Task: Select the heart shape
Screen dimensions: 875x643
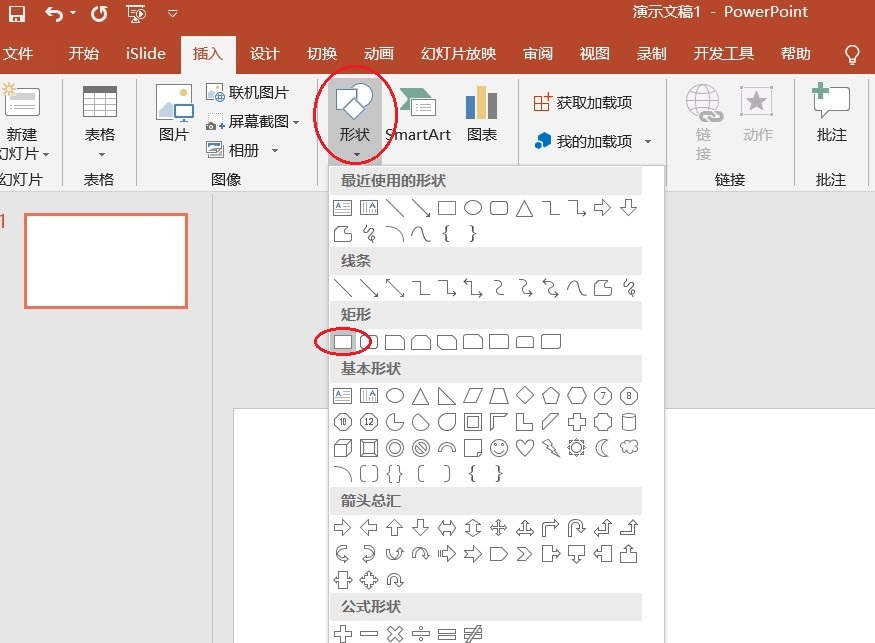Action: [x=525, y=448]
